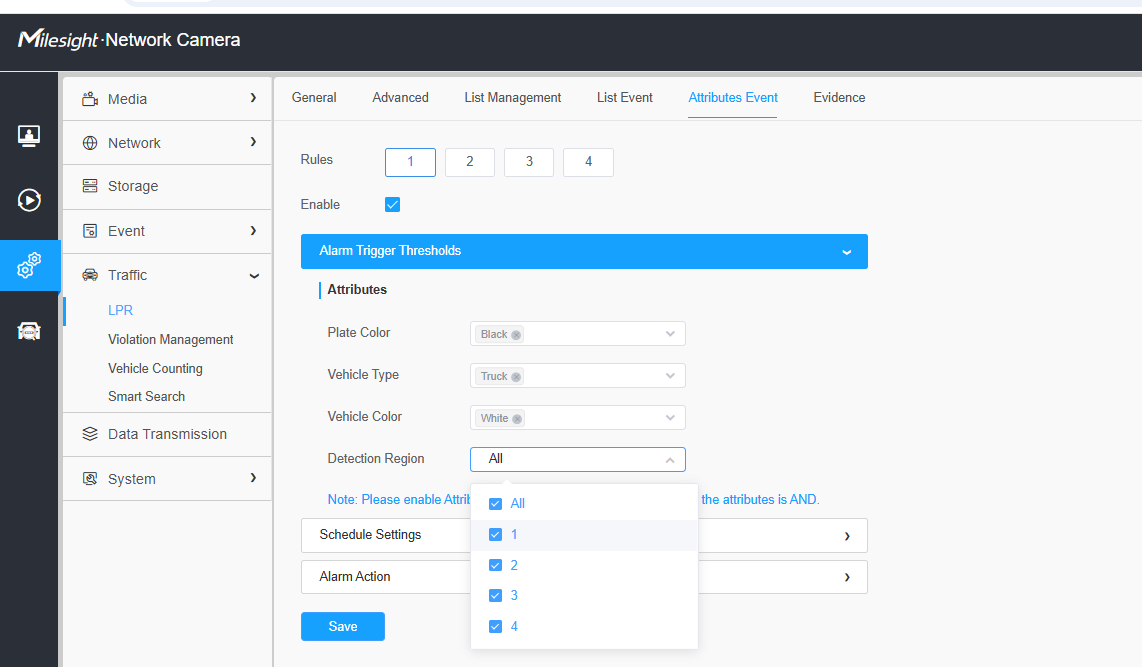Viewport: 1142px width, 667px height.
Task: Uncheck detection region 3 checkbox
Action: point(495,596)
